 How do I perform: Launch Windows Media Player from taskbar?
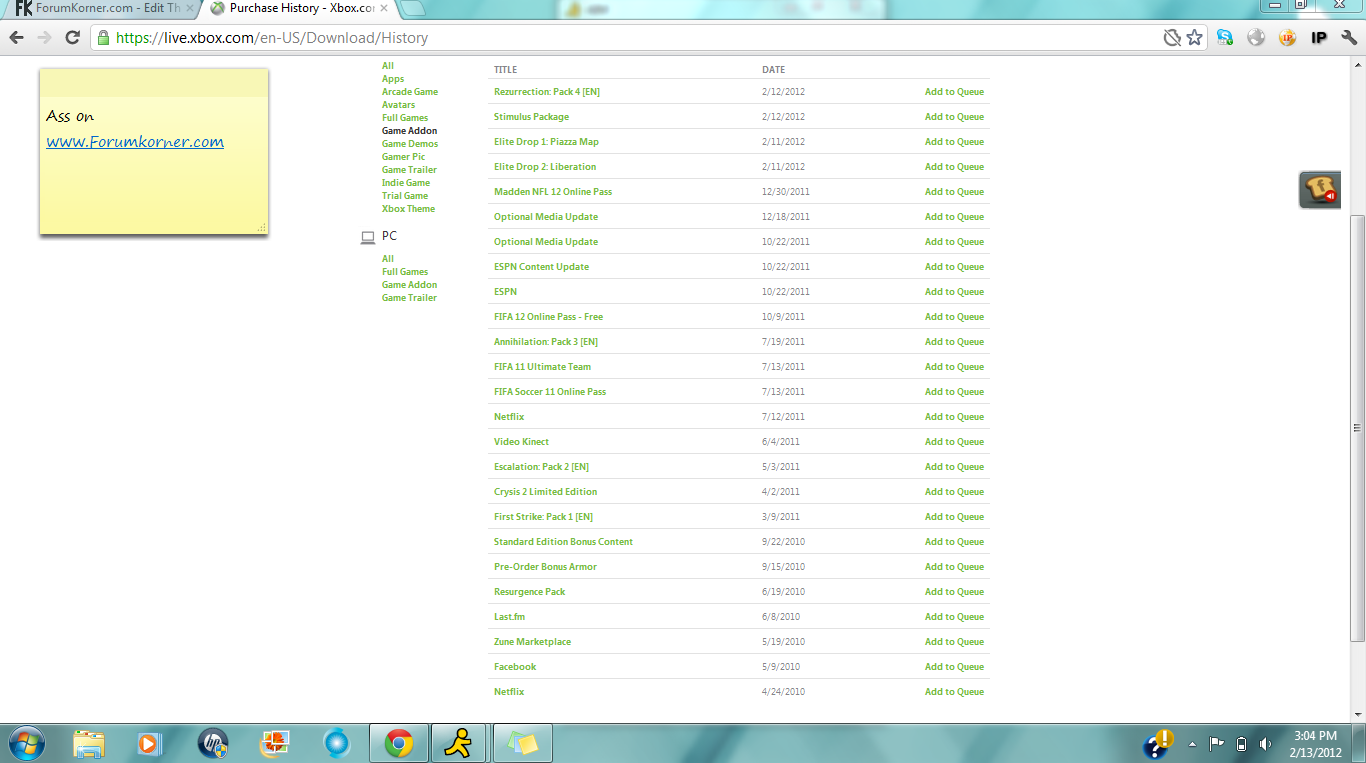[149, 743]
